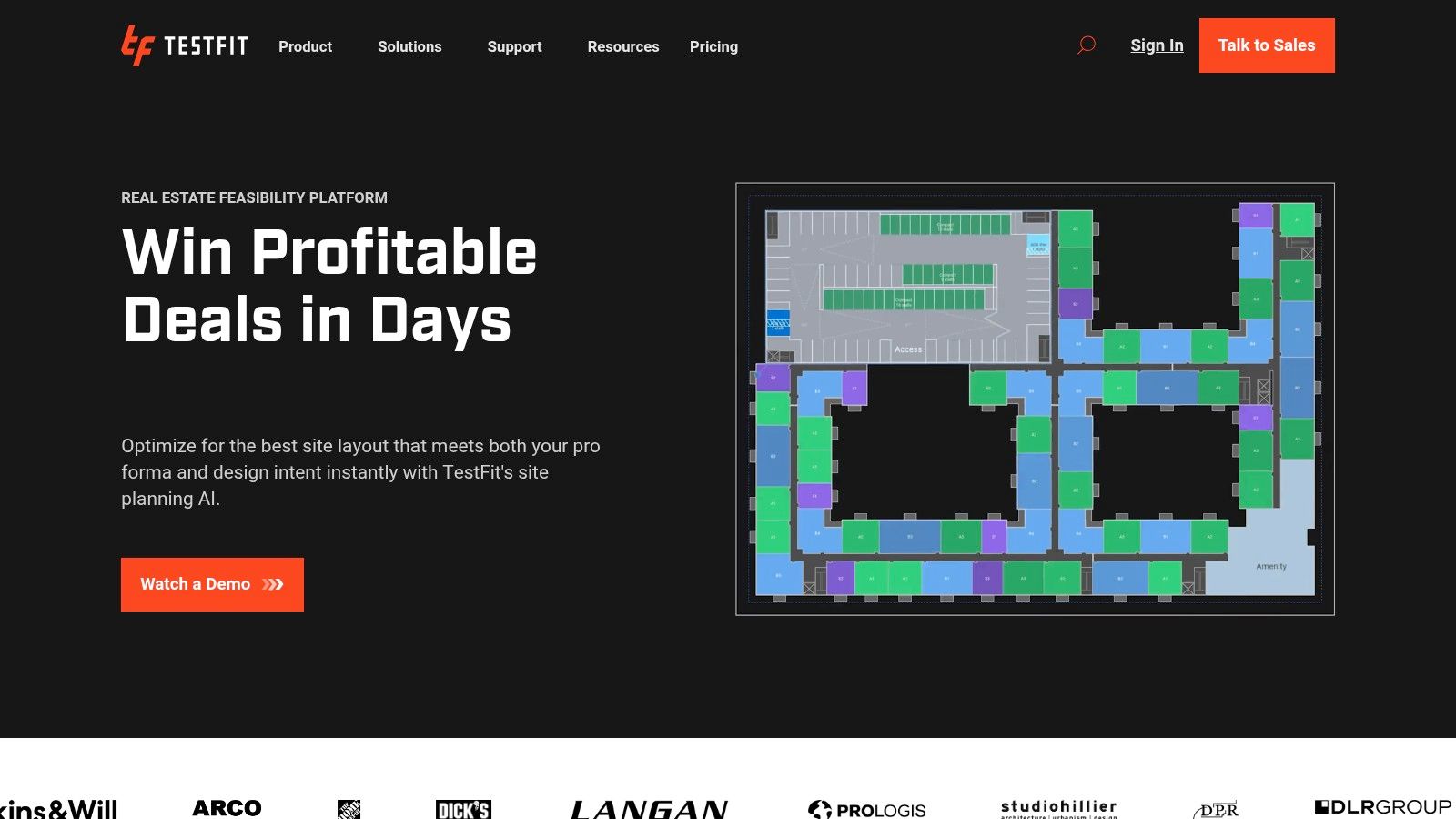Click the ARCO logo
The width and height of the screenshot is (1456, 819).
(x=227, y=808)
